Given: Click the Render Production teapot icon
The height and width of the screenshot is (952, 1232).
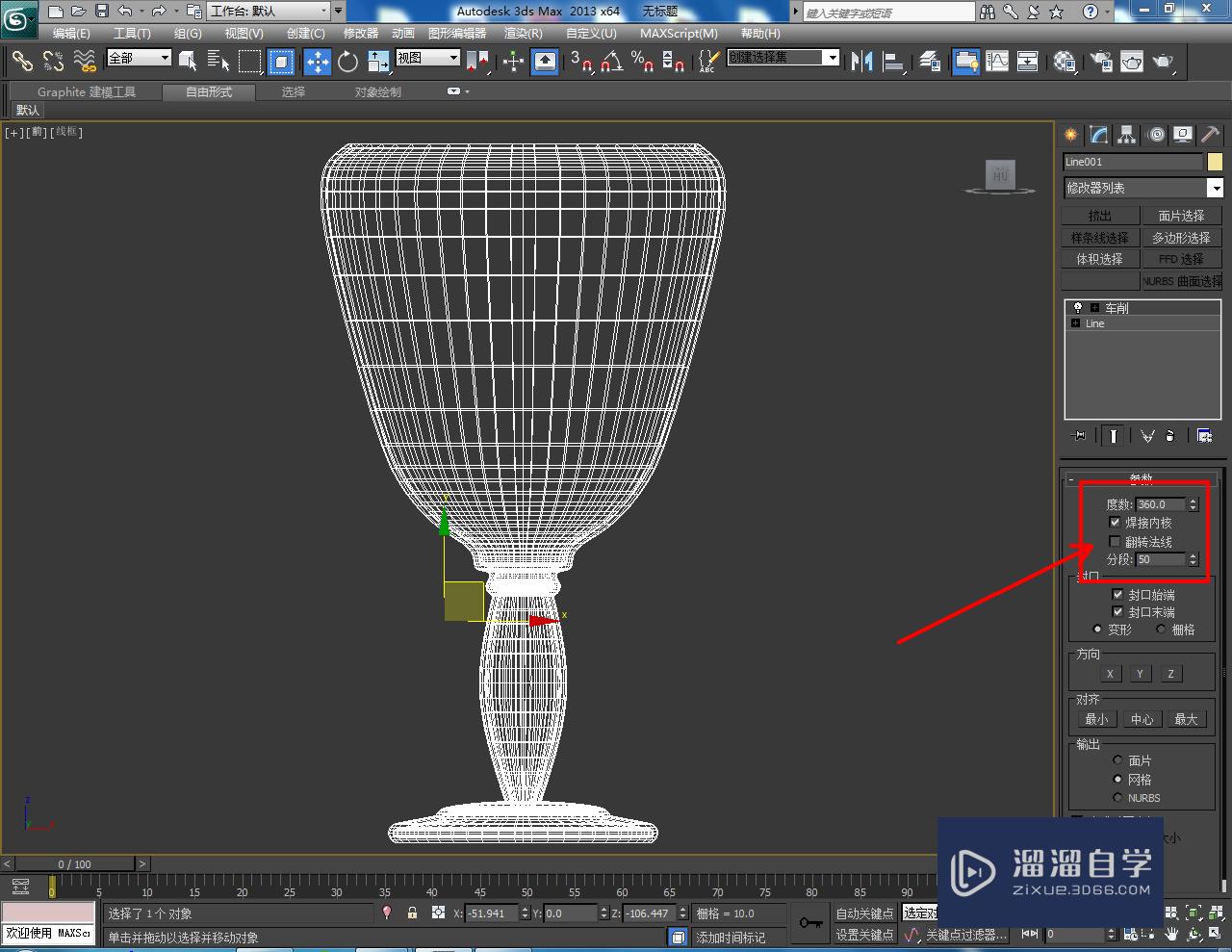Looking at the screenshot, I should (1164, 62).
